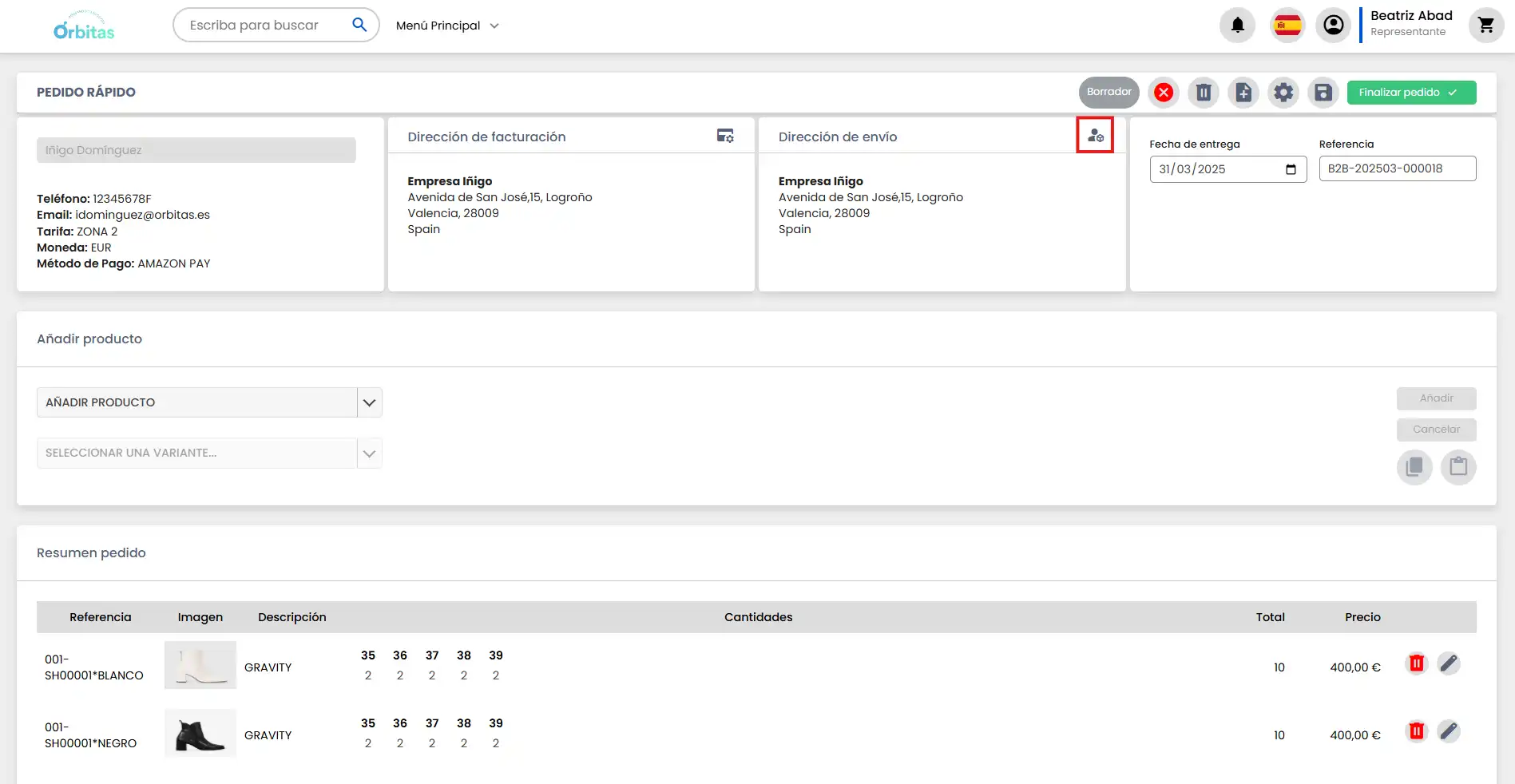Click the trash icon in the order toolbar

[1204, 93]
